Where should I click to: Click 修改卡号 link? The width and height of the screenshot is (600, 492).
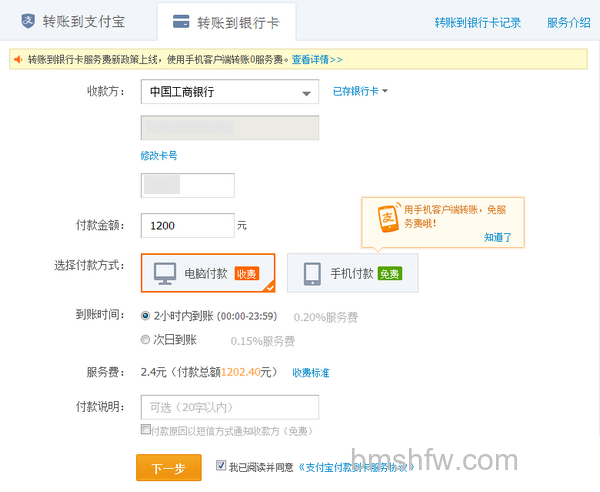pyautogui.click(x=158, y=156)
